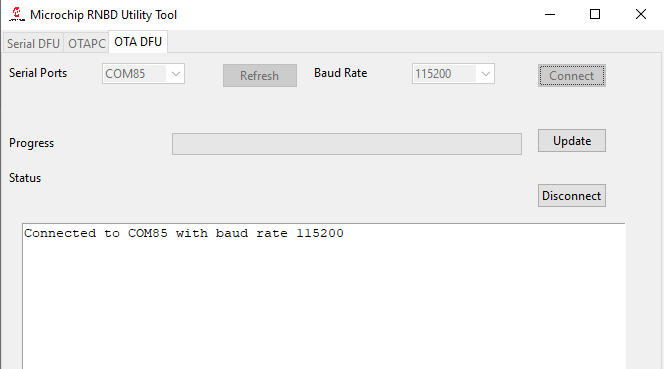The height and width of the screenshot is (369, 664).
Task: Expand the Baud Rate dropdown arrow
Action: [486, 74]
